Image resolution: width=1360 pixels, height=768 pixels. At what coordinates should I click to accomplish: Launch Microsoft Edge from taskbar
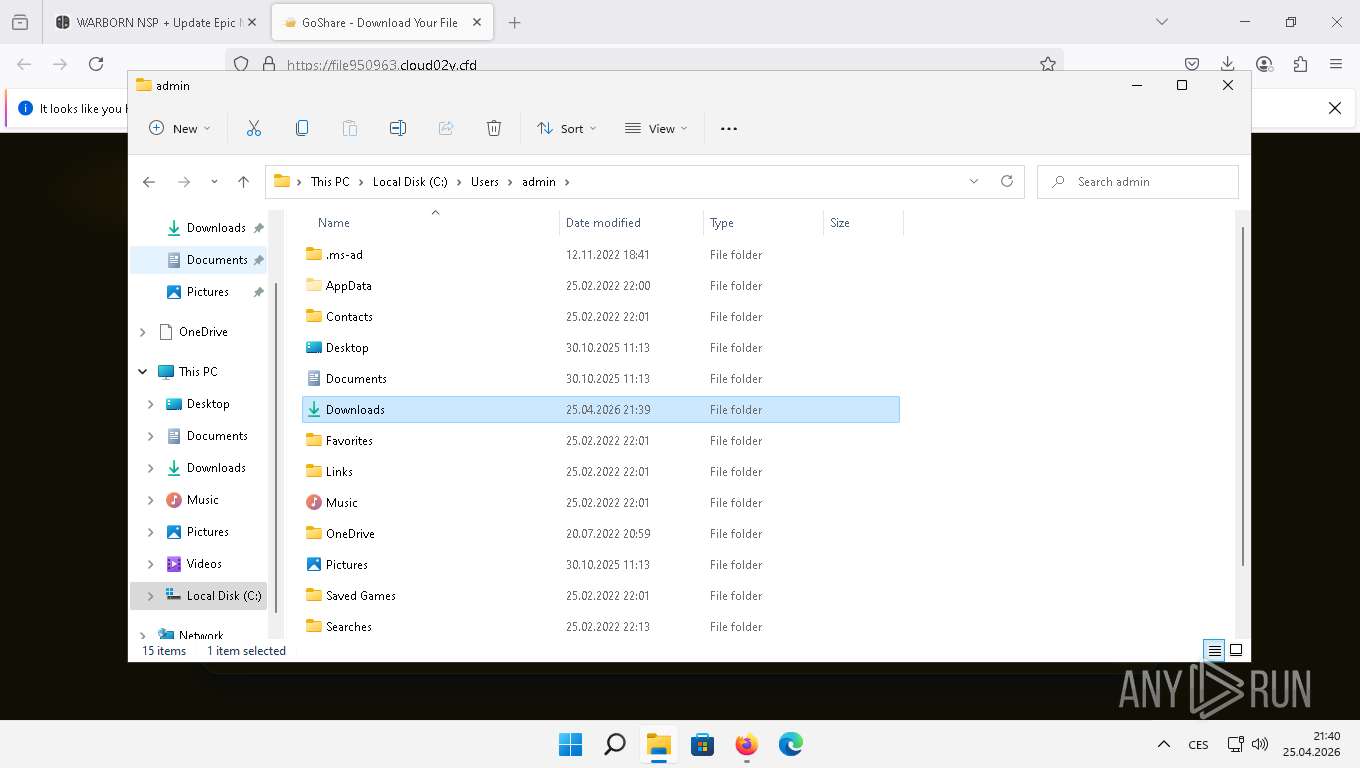pos(791,744)
